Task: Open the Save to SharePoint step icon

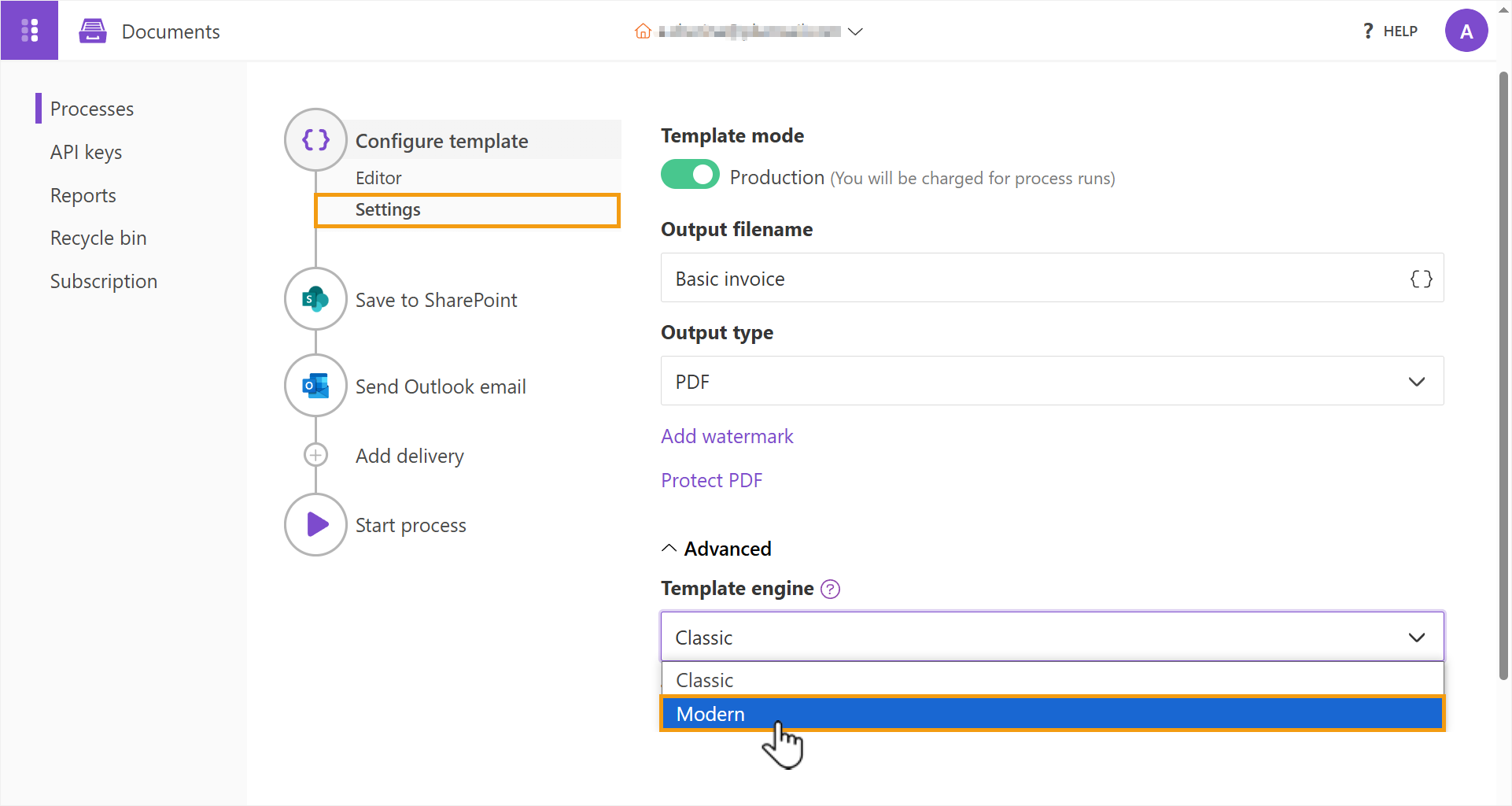Action: point(315,299)
